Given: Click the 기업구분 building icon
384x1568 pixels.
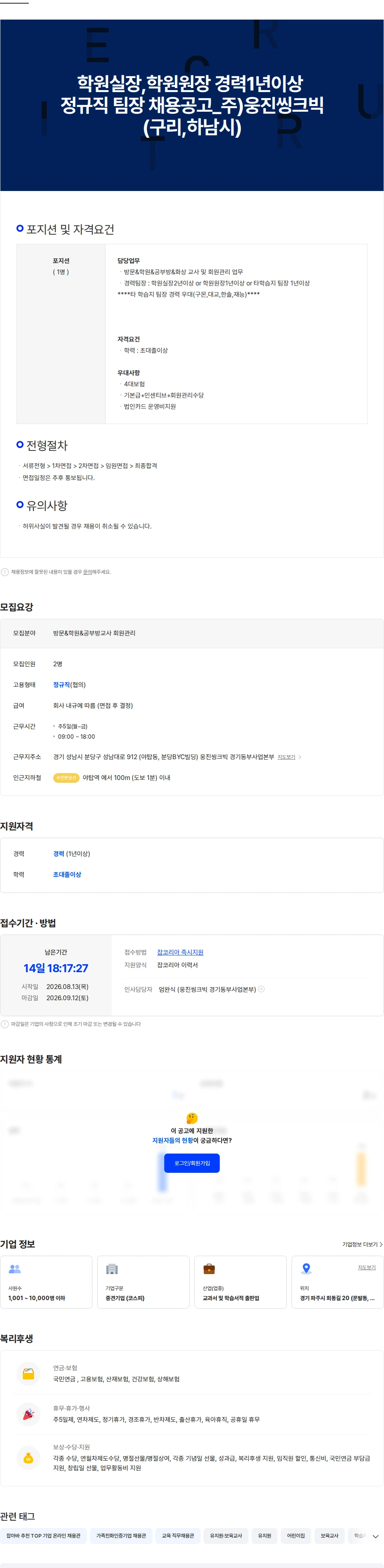Looking at the screenshot, I should [x=112, y=1268].
